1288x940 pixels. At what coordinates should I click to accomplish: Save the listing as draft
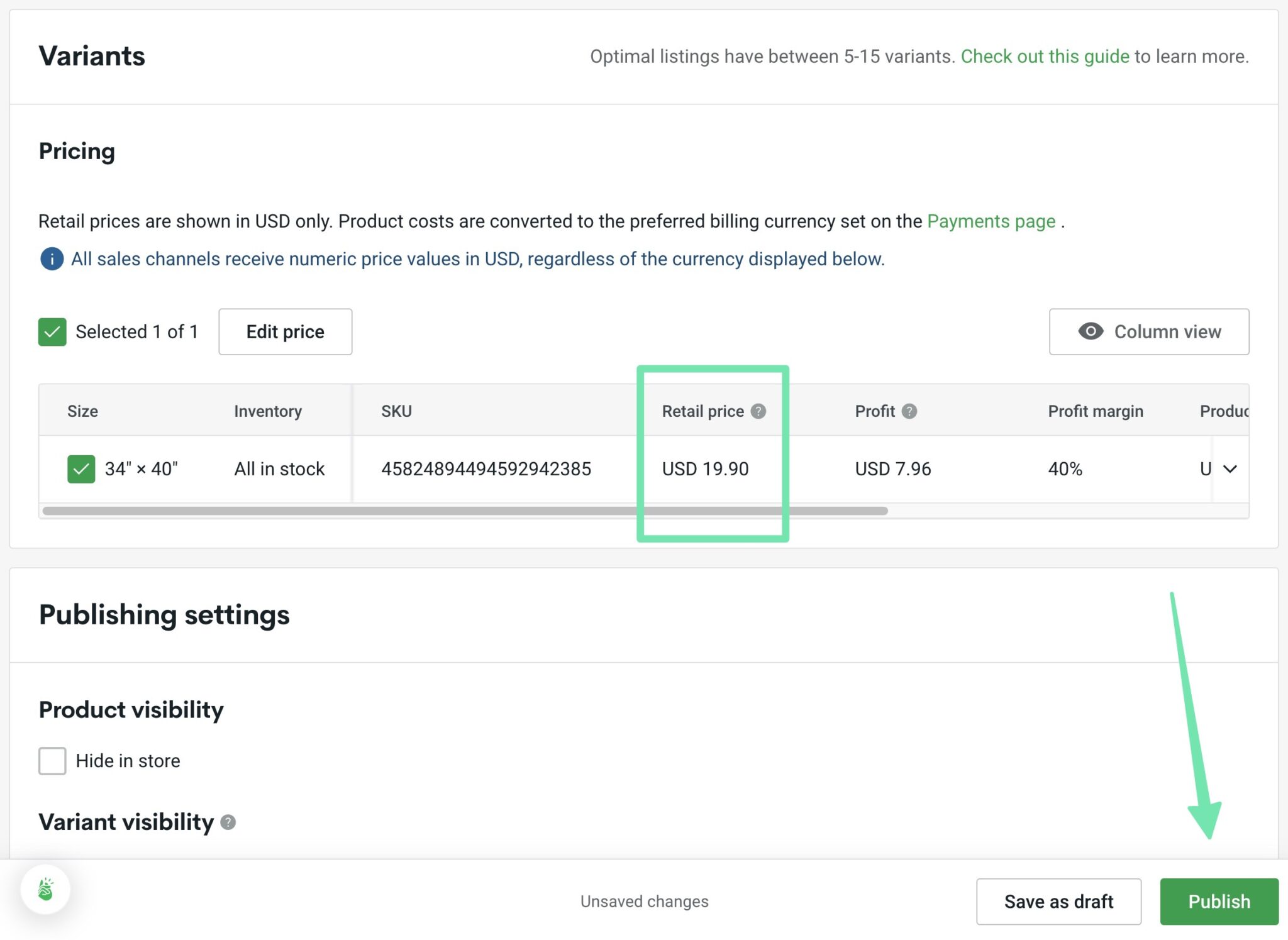pos(1059,901)
